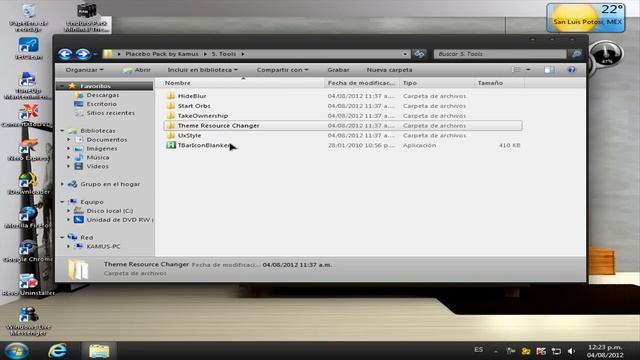Click the change view icon
Screen dimensions: 640x360
click(517, 70)
